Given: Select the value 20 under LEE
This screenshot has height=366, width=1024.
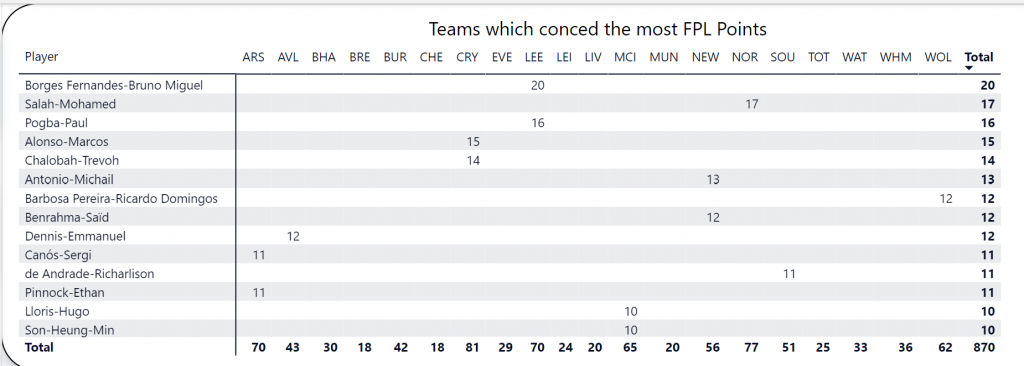Looking at the screenshot, I should pos(537,85).
